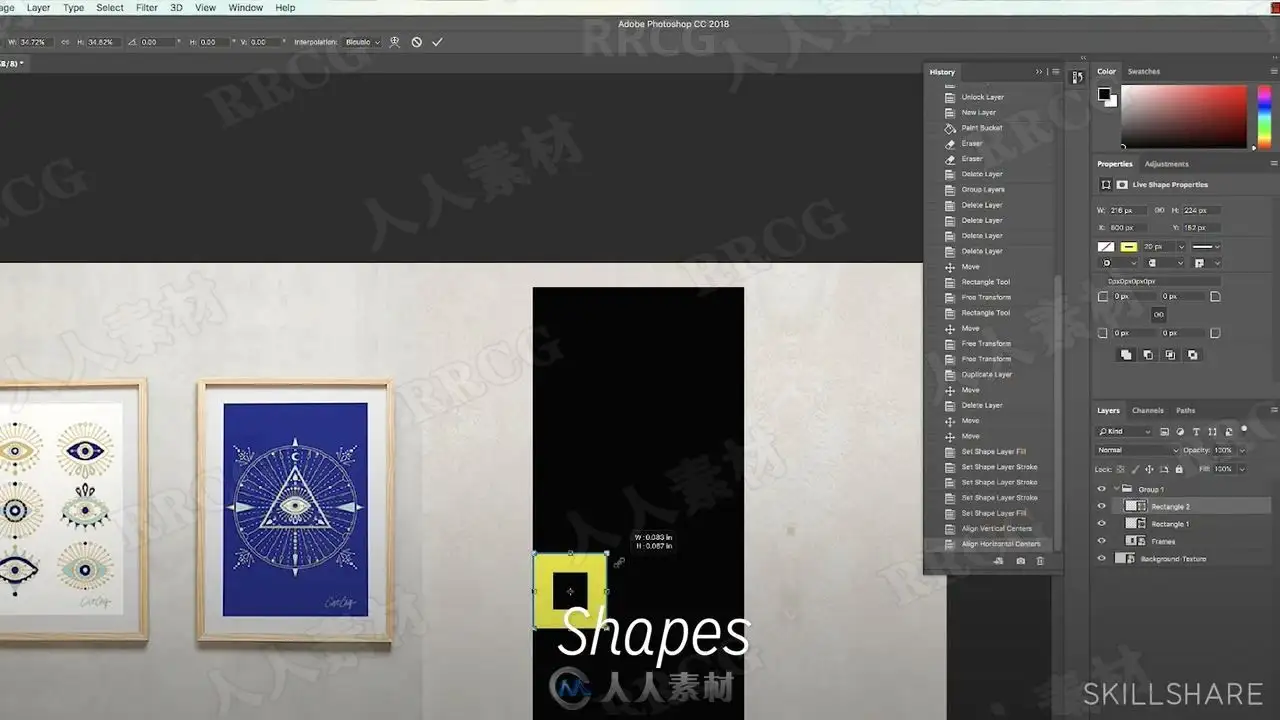Open the layer filter Kind dropdown

[x=1125, y=432]
